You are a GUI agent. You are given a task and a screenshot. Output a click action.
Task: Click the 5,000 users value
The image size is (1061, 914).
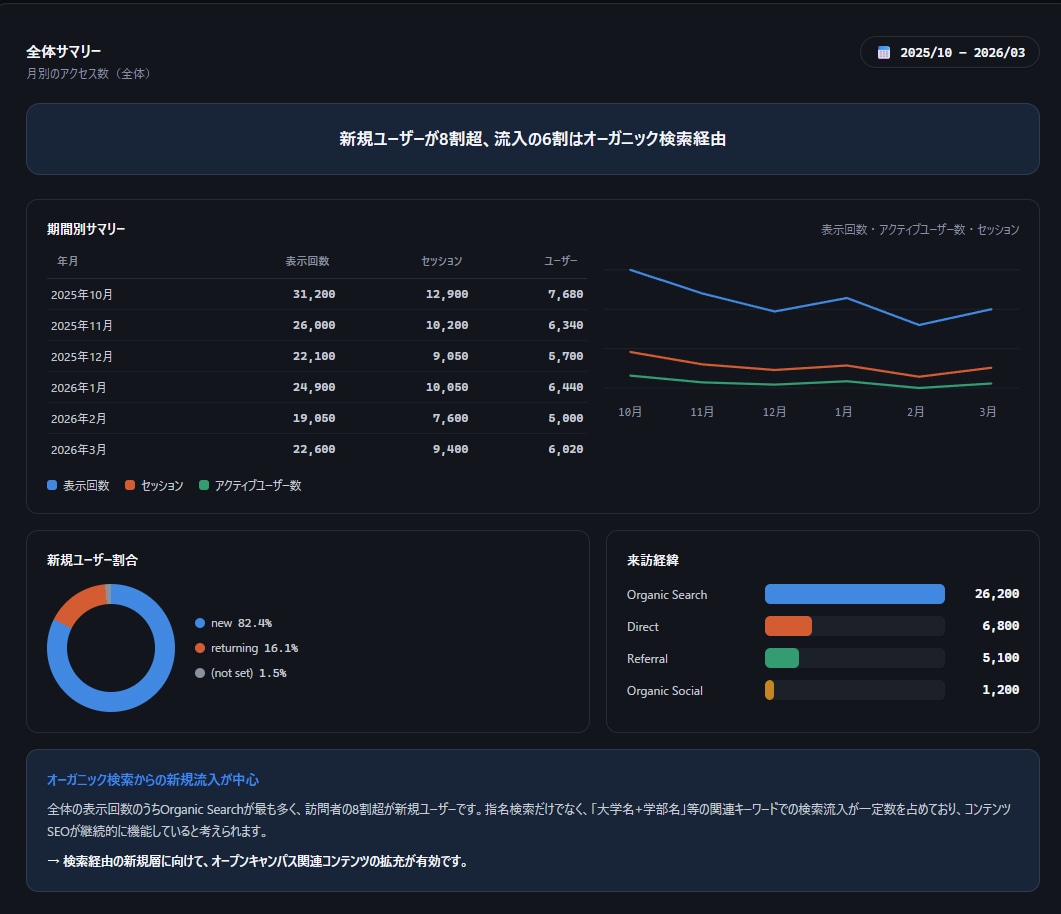click(566, 419)
